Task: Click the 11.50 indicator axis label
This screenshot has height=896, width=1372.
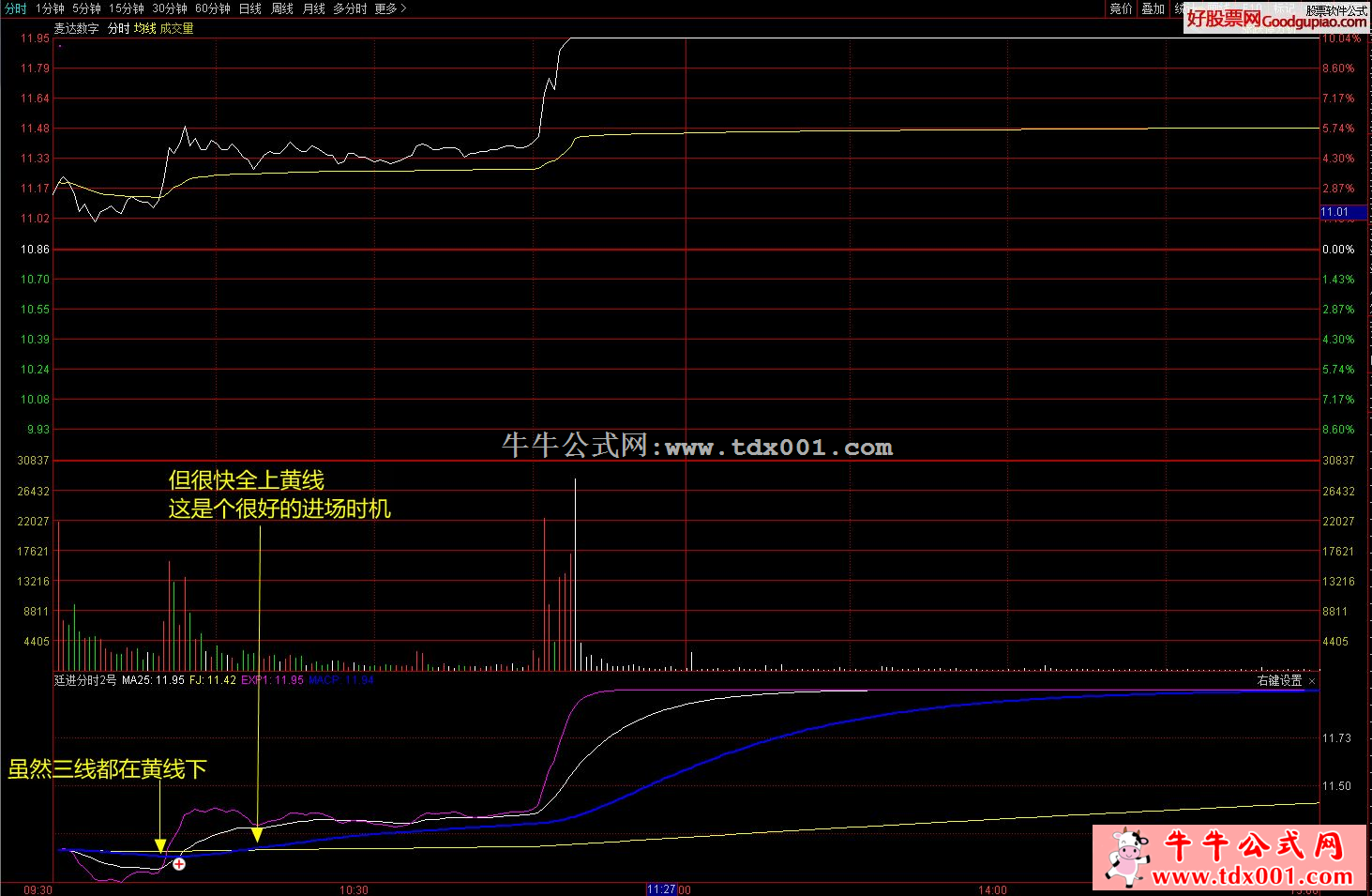Action: [1336, 786]
